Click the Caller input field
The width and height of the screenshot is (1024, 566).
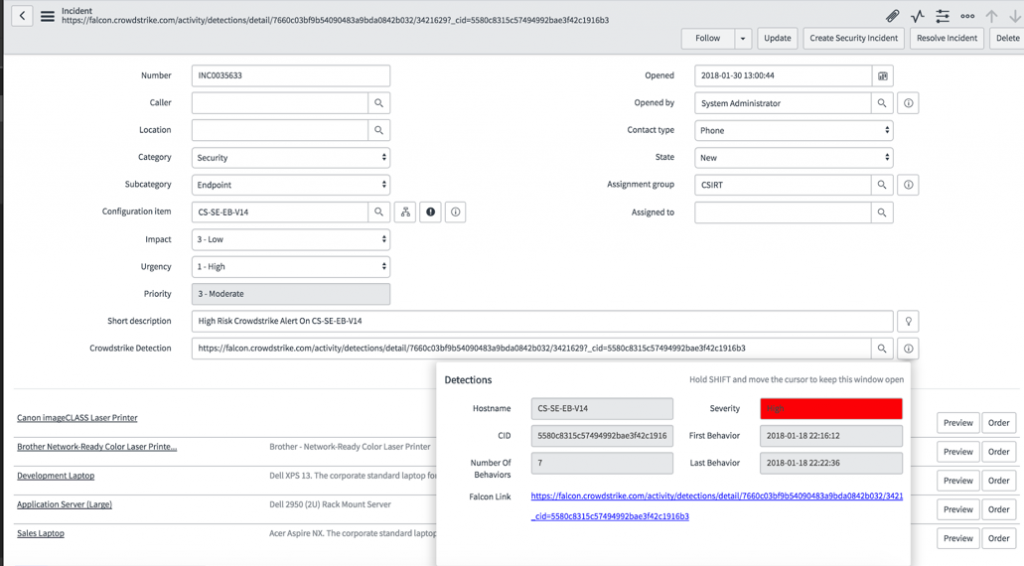(x=280, y=102)
